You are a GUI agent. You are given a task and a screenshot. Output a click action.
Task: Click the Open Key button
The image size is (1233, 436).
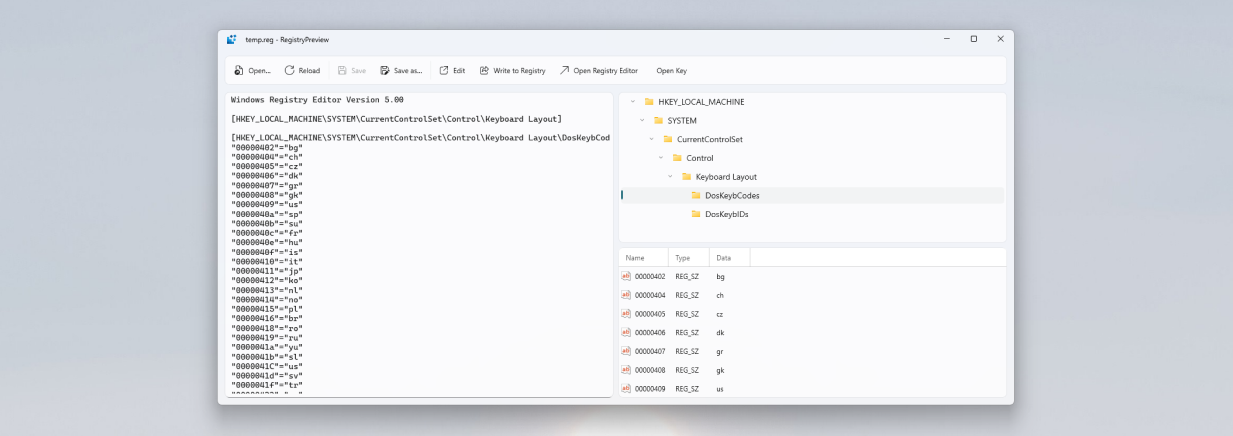(x=671, y=71)
